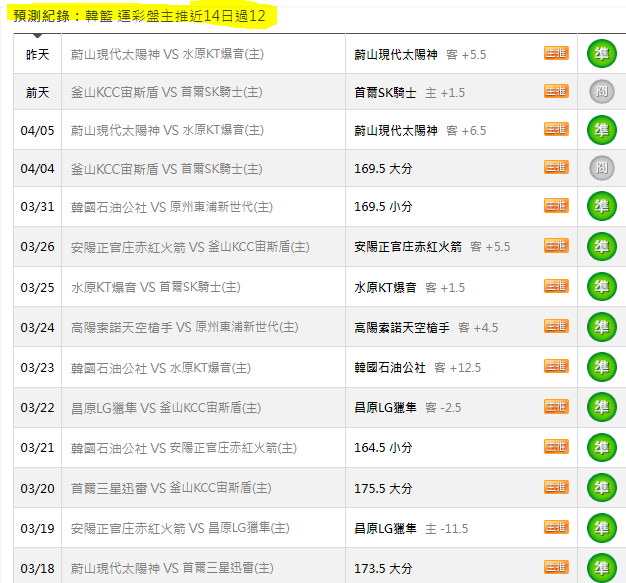Select prediction 蔚山現代太陽神 客 +5.5
The width and height of the screenshot is (626, 583).
[x=420, y=54]
